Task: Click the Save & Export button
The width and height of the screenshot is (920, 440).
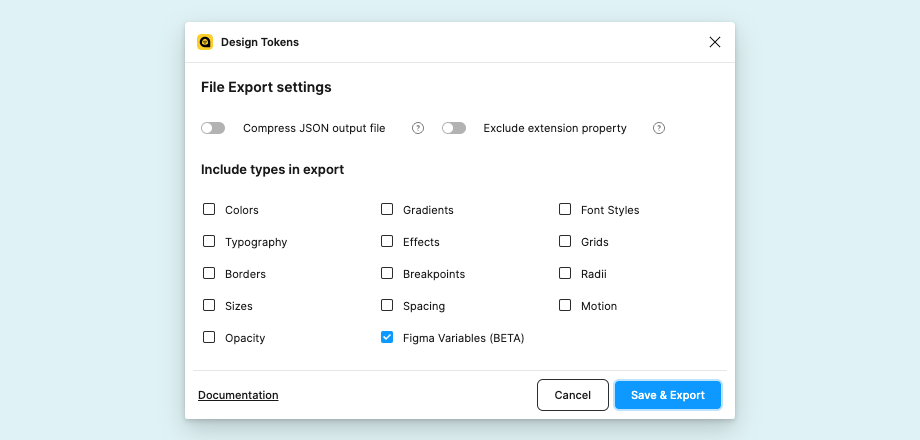Action: (667, 395)
